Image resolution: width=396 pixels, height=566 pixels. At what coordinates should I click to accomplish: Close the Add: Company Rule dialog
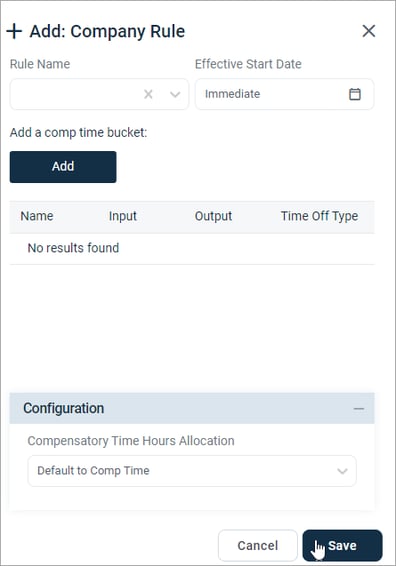pyautogui.click(x=369, y=31)
